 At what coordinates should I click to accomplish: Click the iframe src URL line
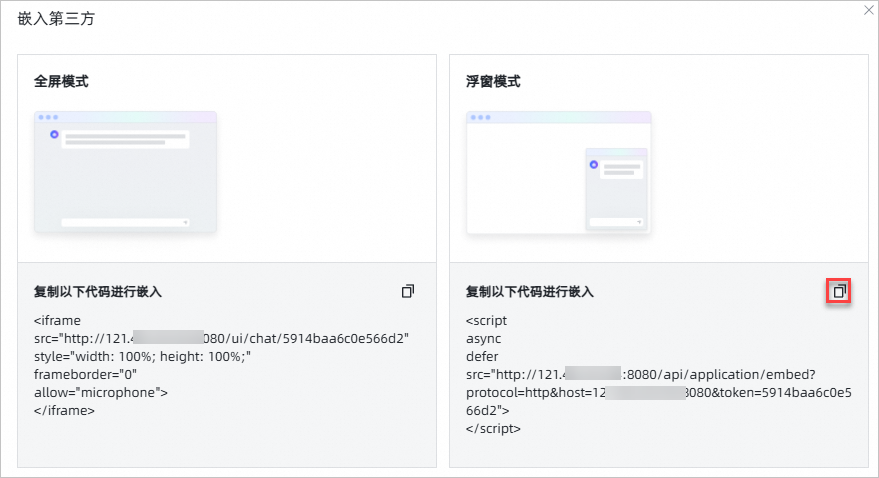tap(221, 338)
